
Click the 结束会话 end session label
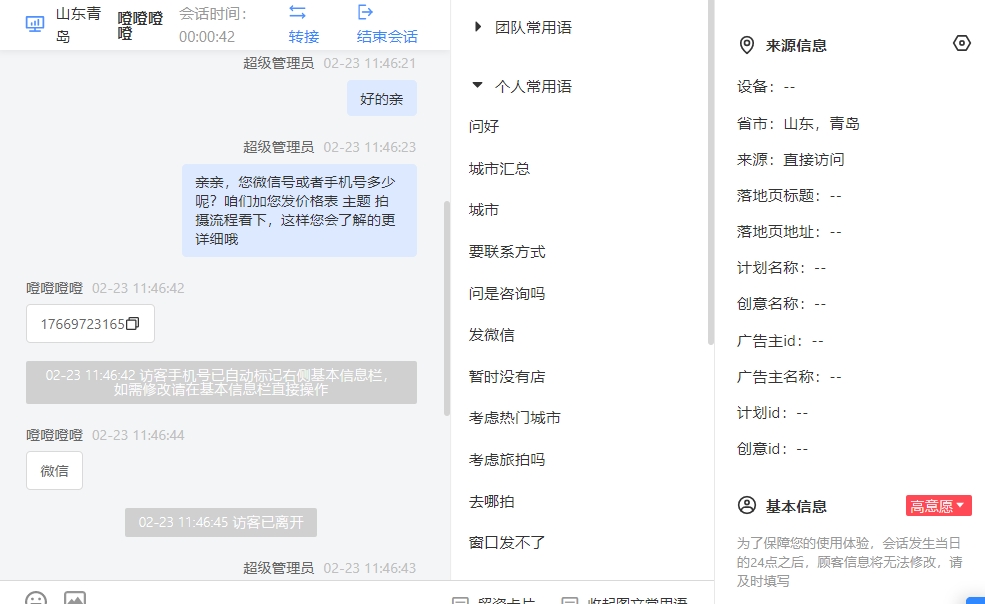tap(387, 36)
